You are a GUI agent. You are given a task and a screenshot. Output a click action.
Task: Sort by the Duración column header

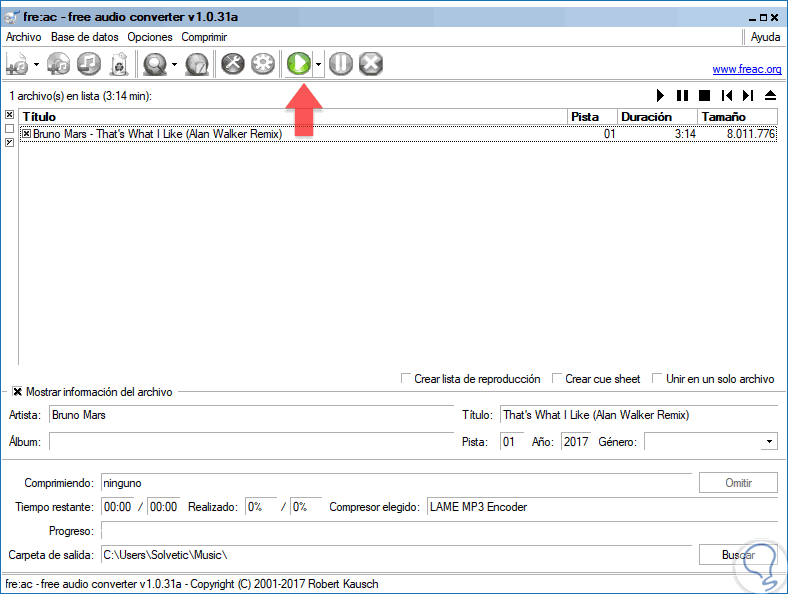click(657, 117)
